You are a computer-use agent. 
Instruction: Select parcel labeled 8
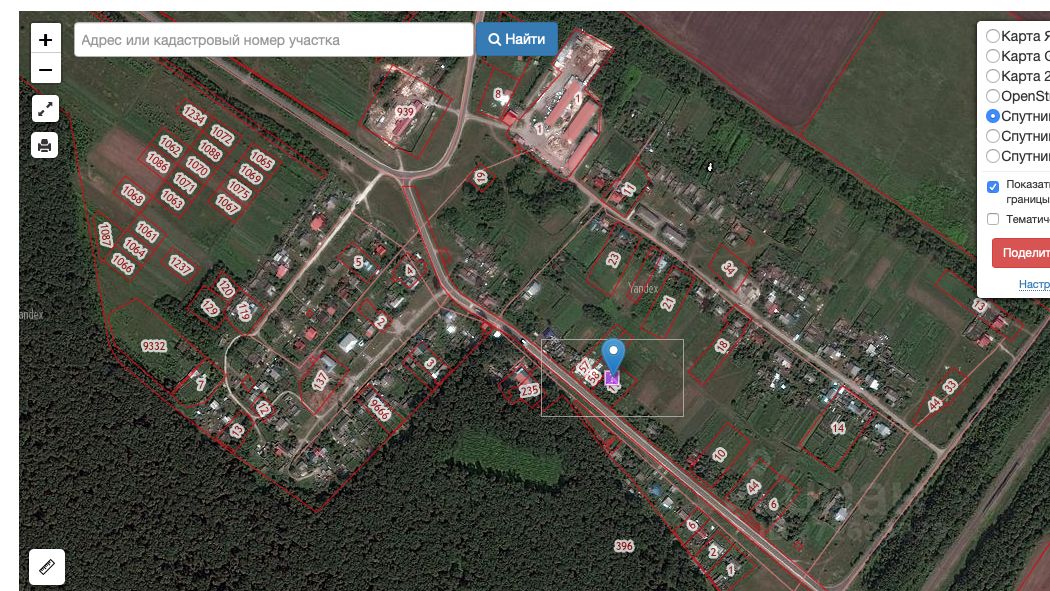pyautogui.click(x=498, y=94)
